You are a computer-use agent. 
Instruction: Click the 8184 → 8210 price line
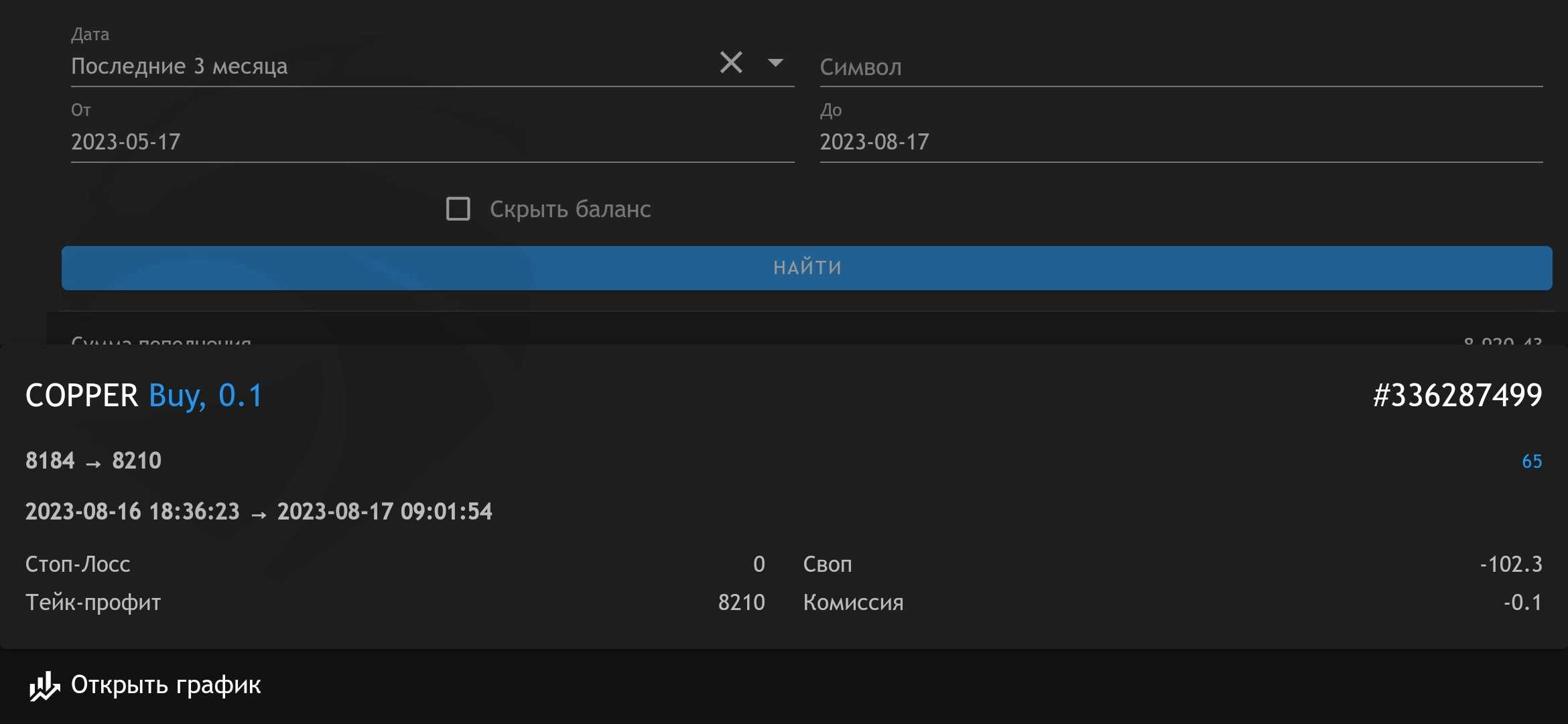coord(93,461)
